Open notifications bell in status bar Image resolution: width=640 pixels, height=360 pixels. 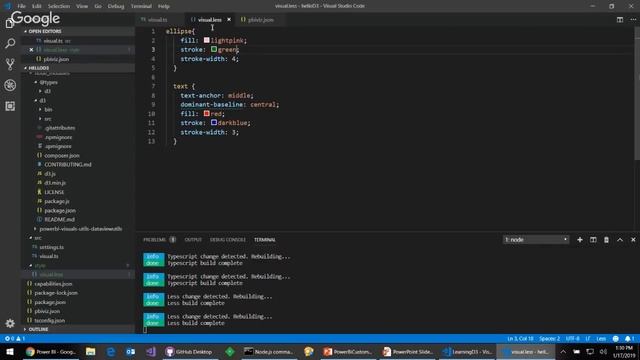tap(629, 338)
